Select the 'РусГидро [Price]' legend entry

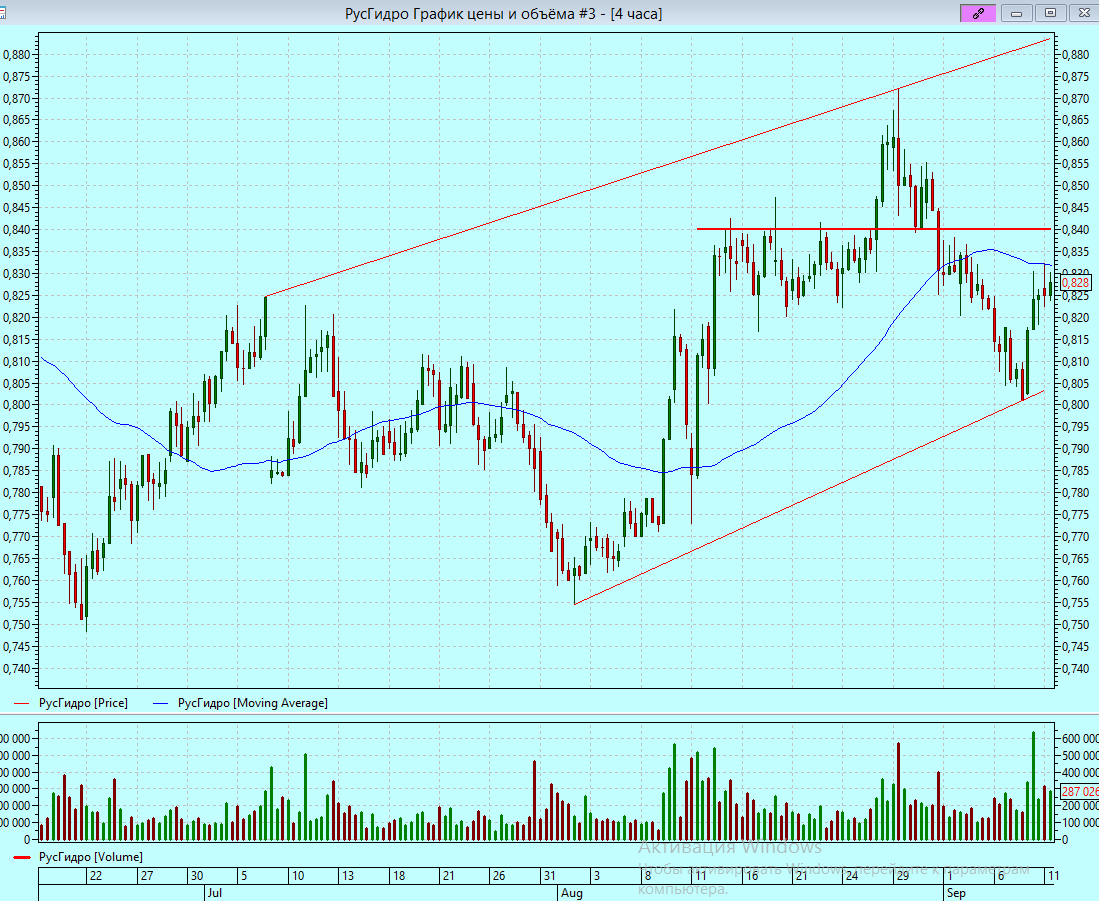point(83,703)
